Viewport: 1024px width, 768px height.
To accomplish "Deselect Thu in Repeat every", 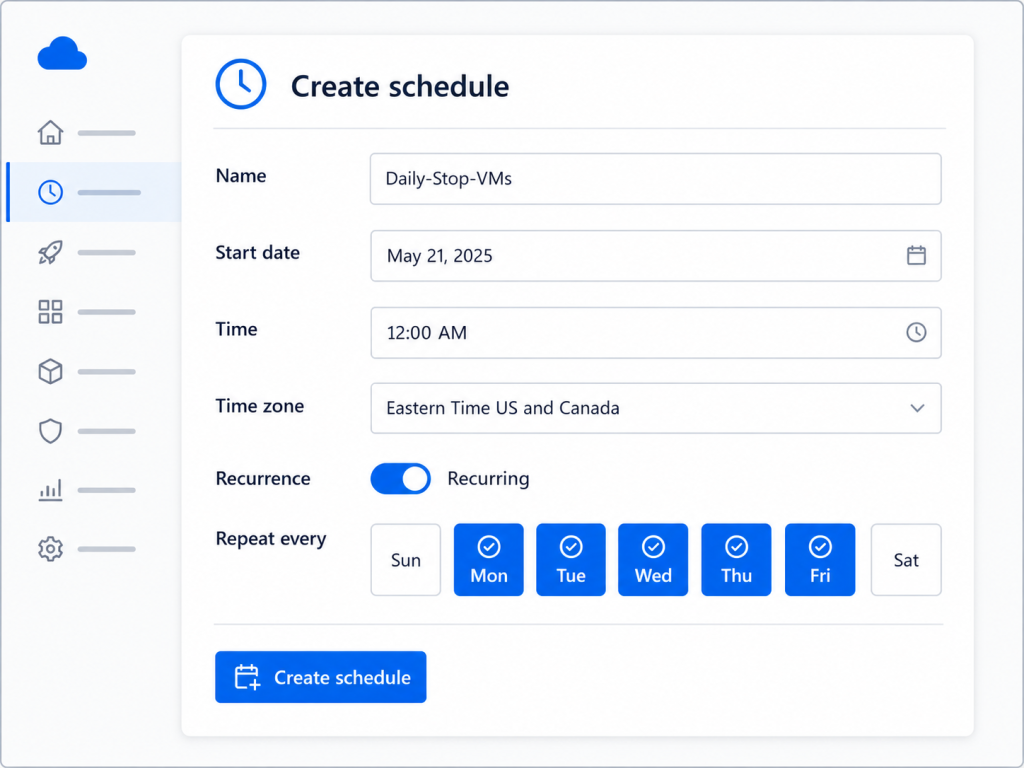I will (x=736, y=560).
